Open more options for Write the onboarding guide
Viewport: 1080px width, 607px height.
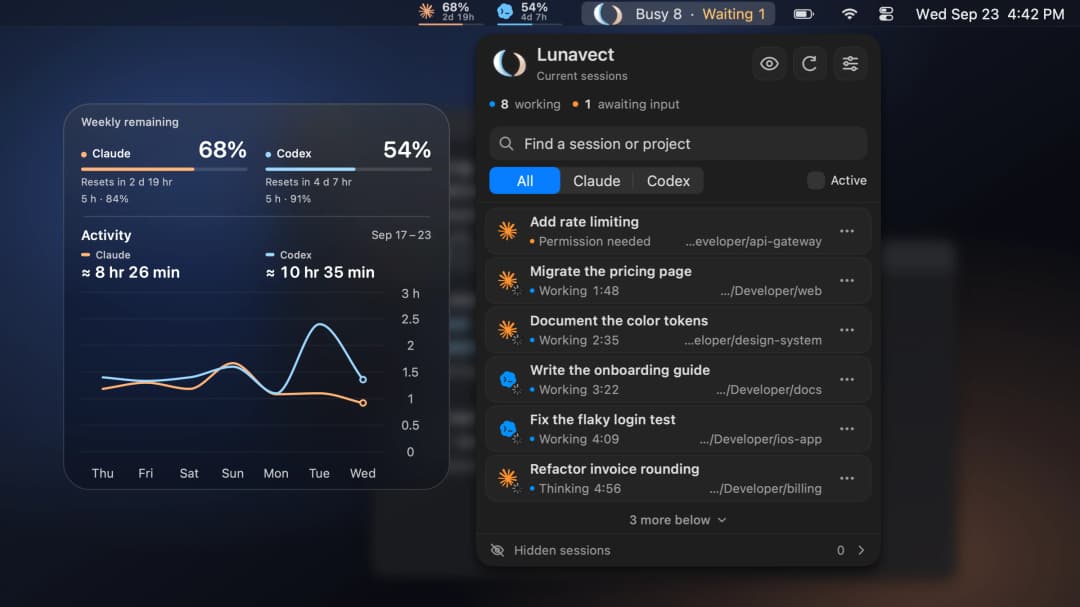pos(847,380)
